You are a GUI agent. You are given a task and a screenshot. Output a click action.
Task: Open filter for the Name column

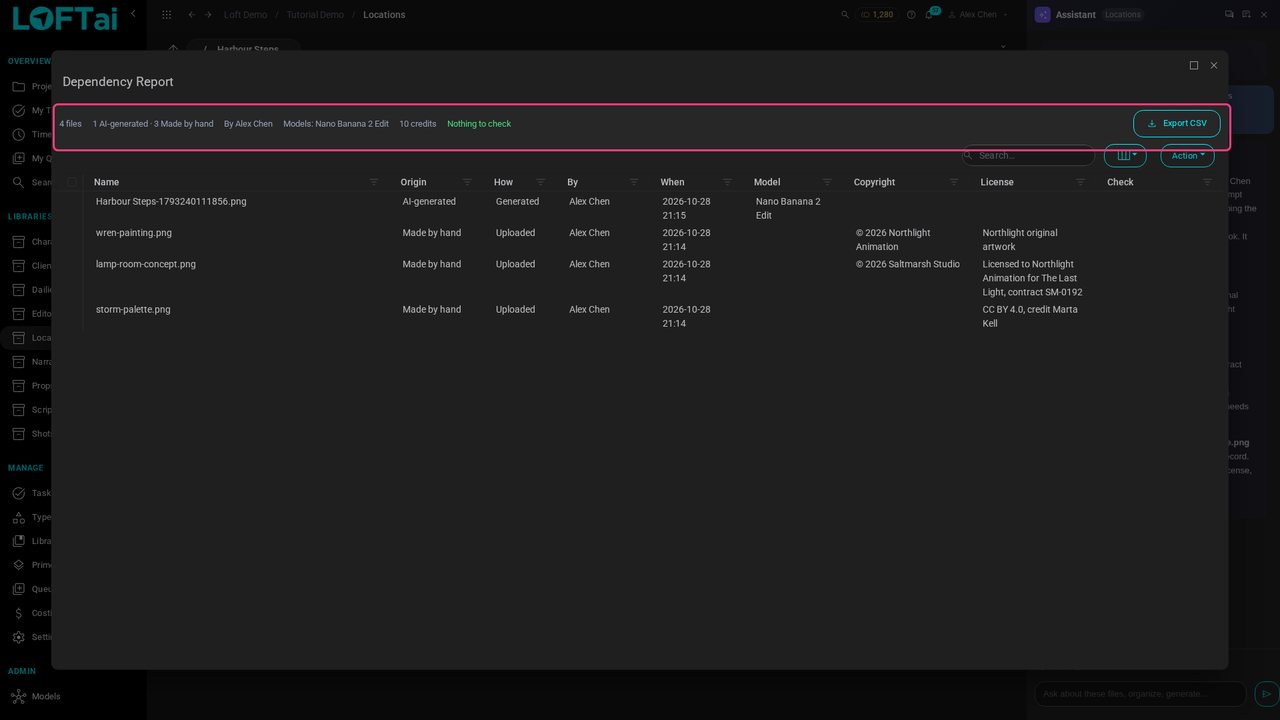point(374,182)
